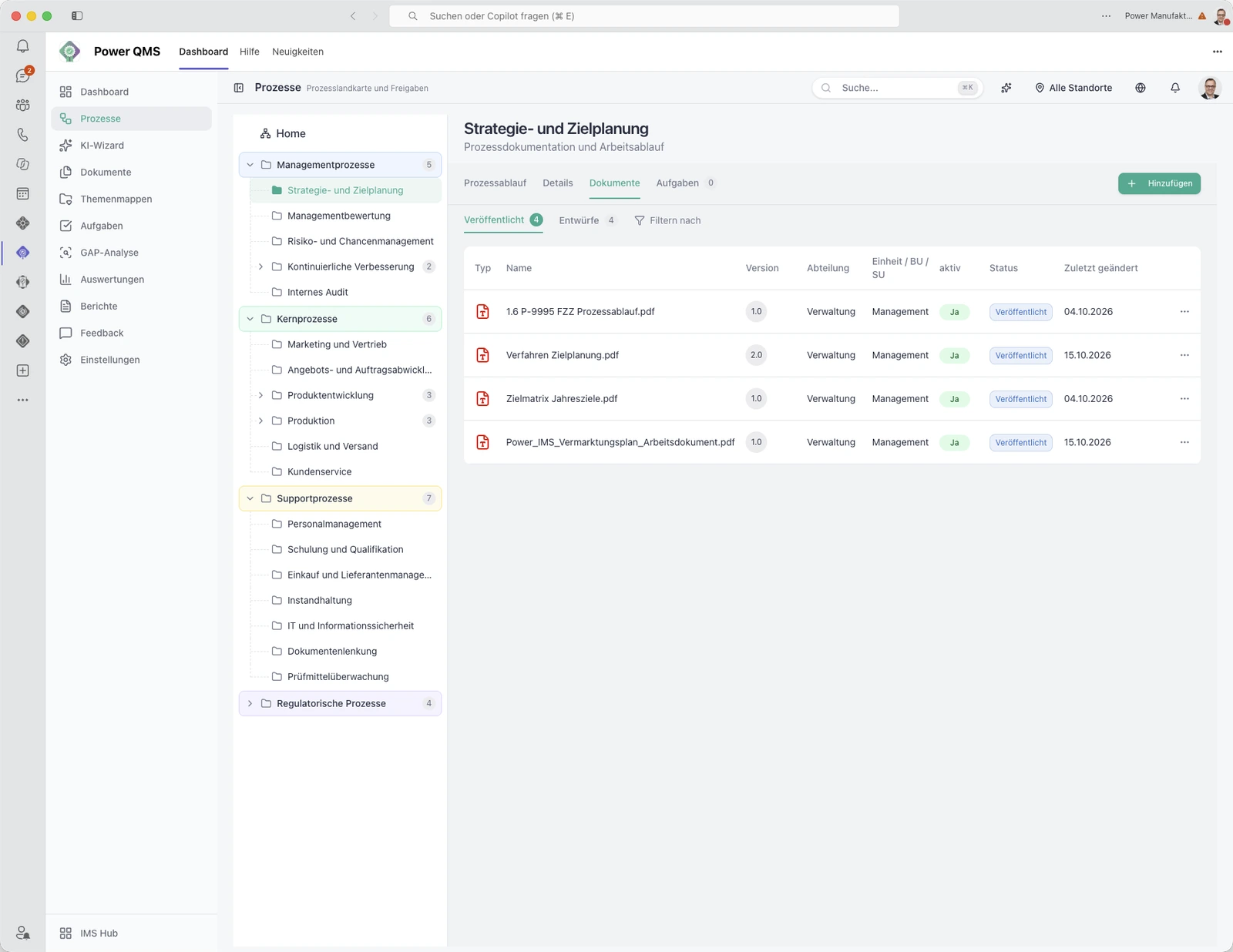Switch to the Prozessablauf tab
1233x952 pixels.
[495, 183]
